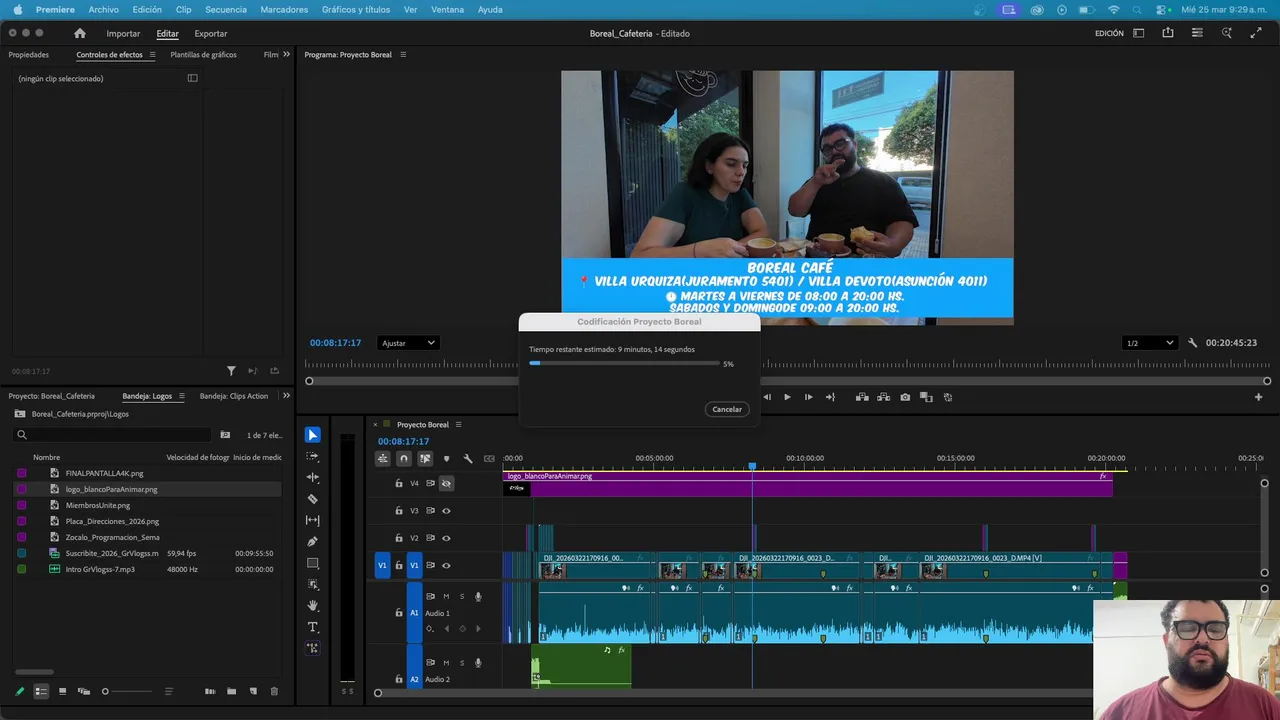Click the Export Frame camera icon
This screenshot has height=720, width=1280.
pos(905,397)
